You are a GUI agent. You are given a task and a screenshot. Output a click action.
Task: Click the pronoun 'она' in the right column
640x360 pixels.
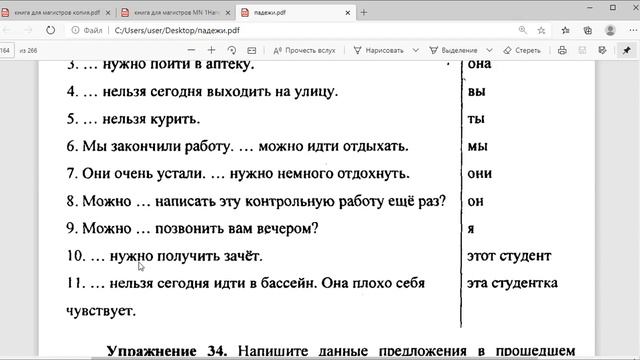[479, 64]
